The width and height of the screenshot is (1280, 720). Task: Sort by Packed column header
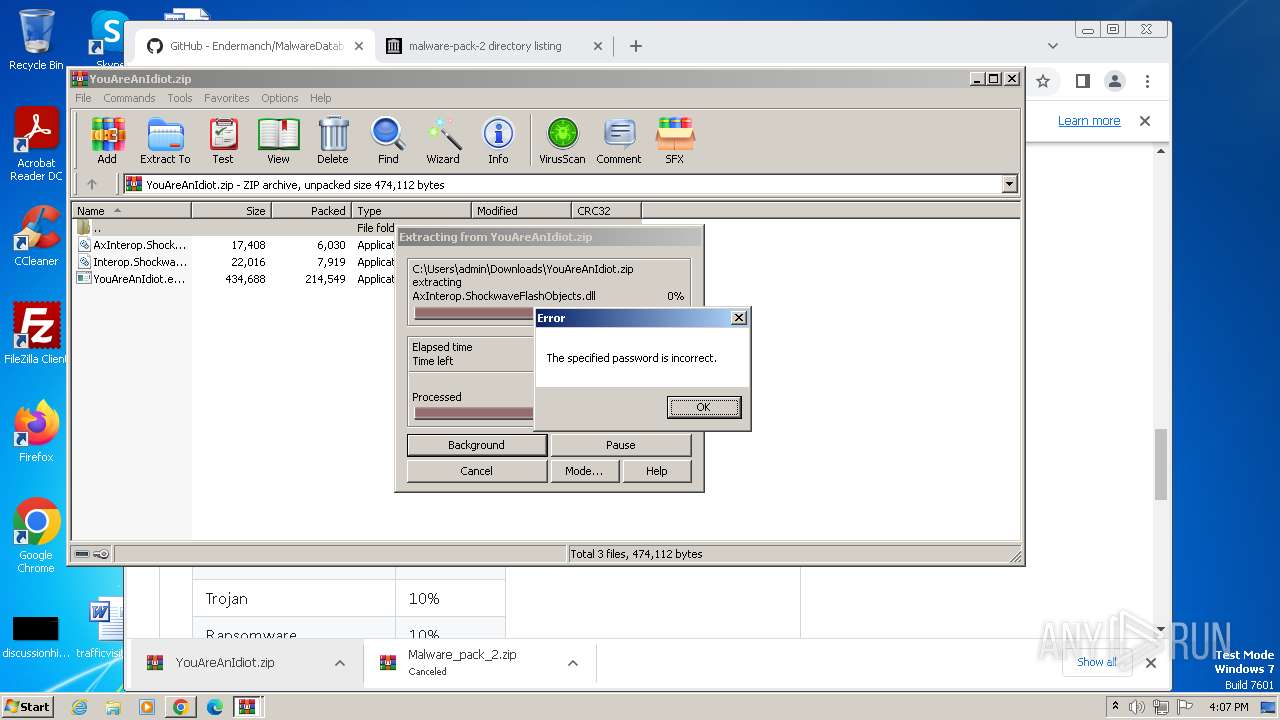coord(311,211)
